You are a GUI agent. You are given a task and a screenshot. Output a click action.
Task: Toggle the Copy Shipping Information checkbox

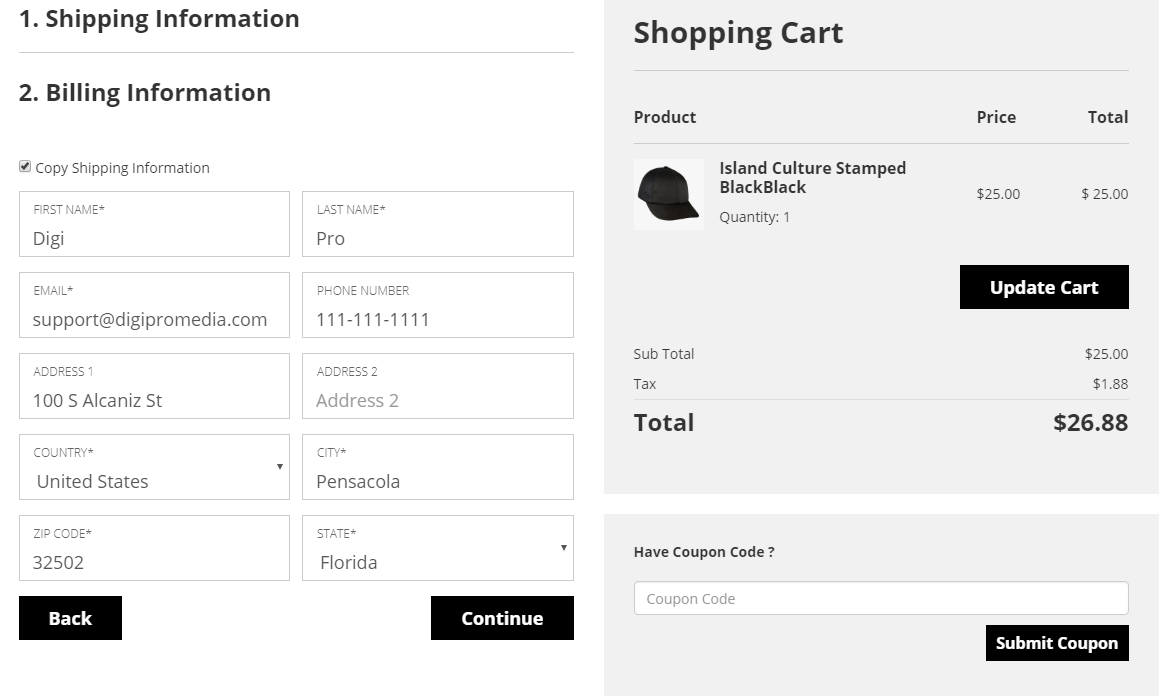[25, 167]
